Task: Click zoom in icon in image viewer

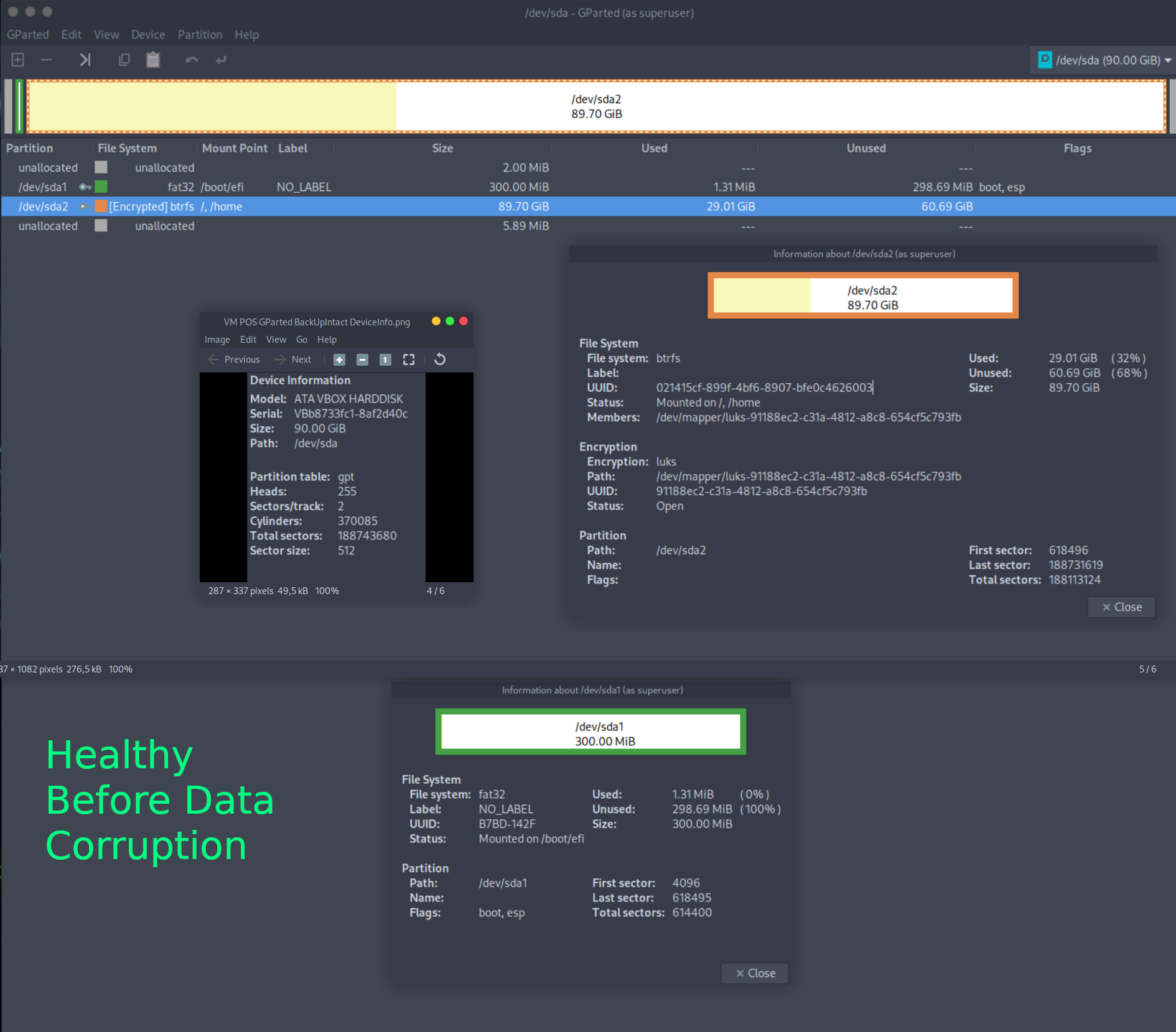Action: tap(339, 360)
